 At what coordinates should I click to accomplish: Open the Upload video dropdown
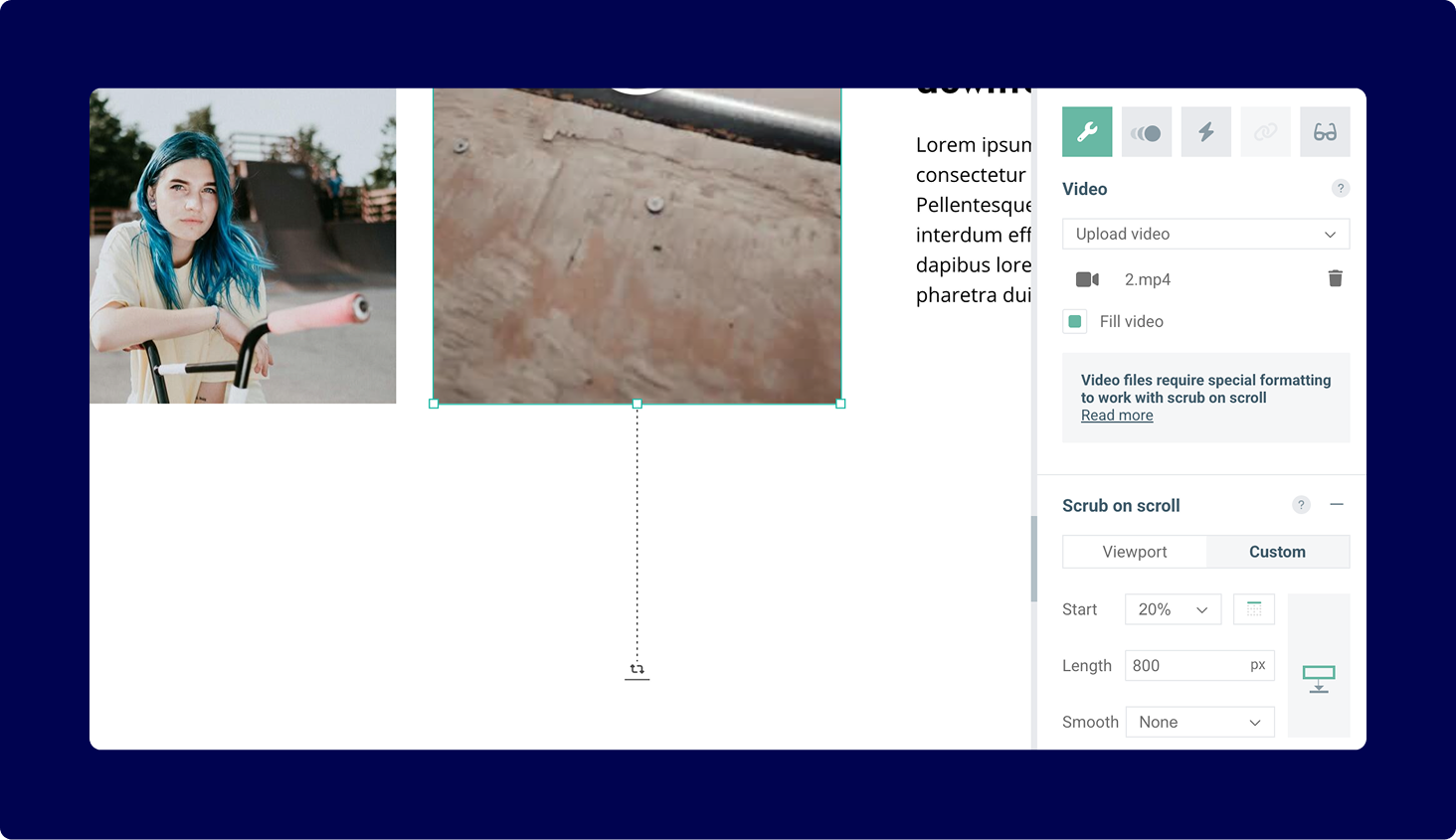tap(1206, 234)
